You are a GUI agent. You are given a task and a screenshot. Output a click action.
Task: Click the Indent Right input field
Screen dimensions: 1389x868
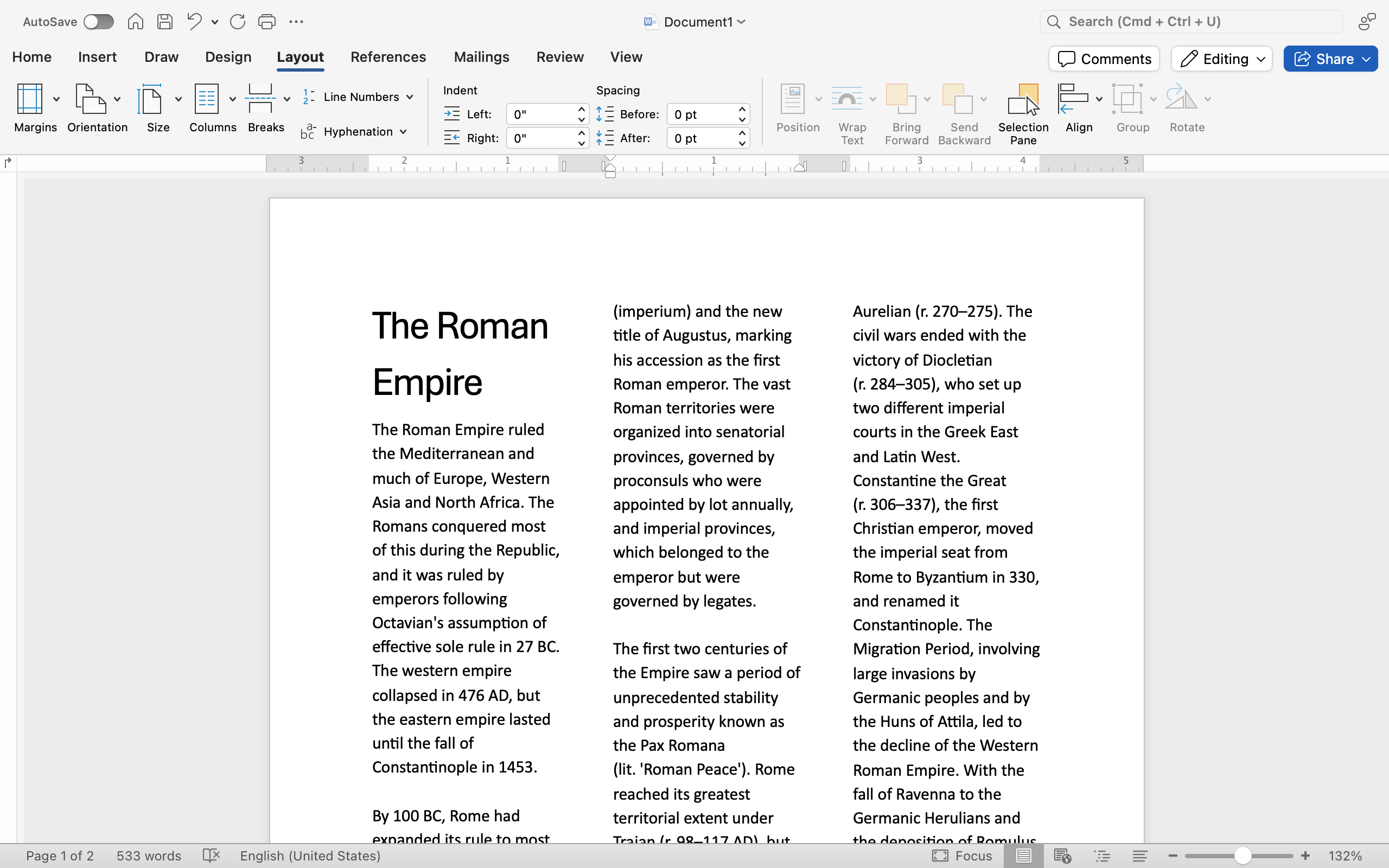tap(540, 138)
